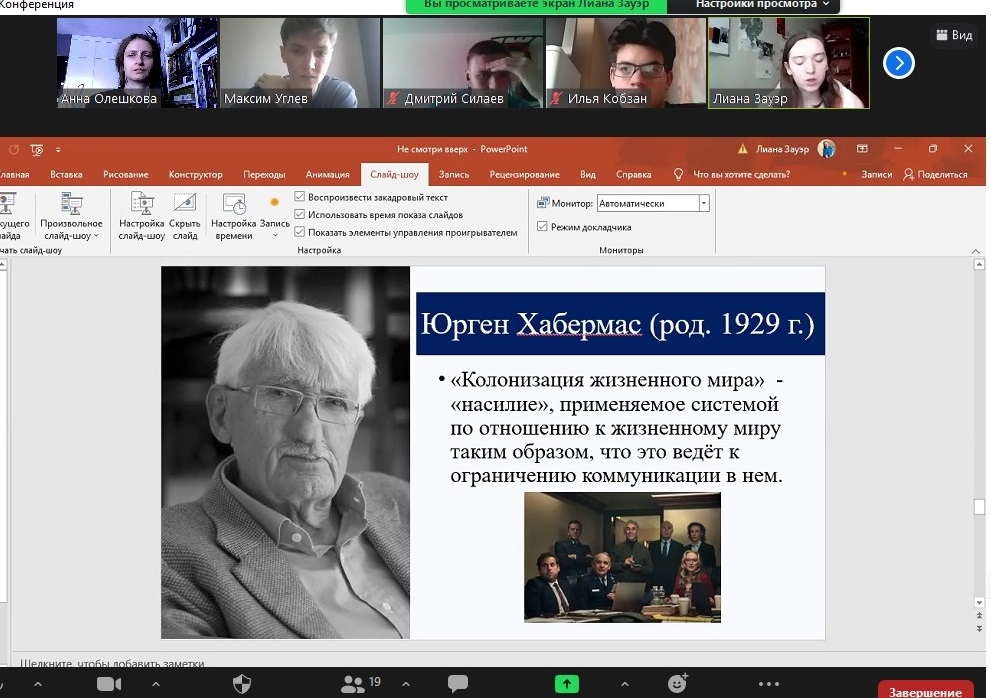991x698 pixels.
Task: Click the Zoom camera video icon
Action: 107,684
